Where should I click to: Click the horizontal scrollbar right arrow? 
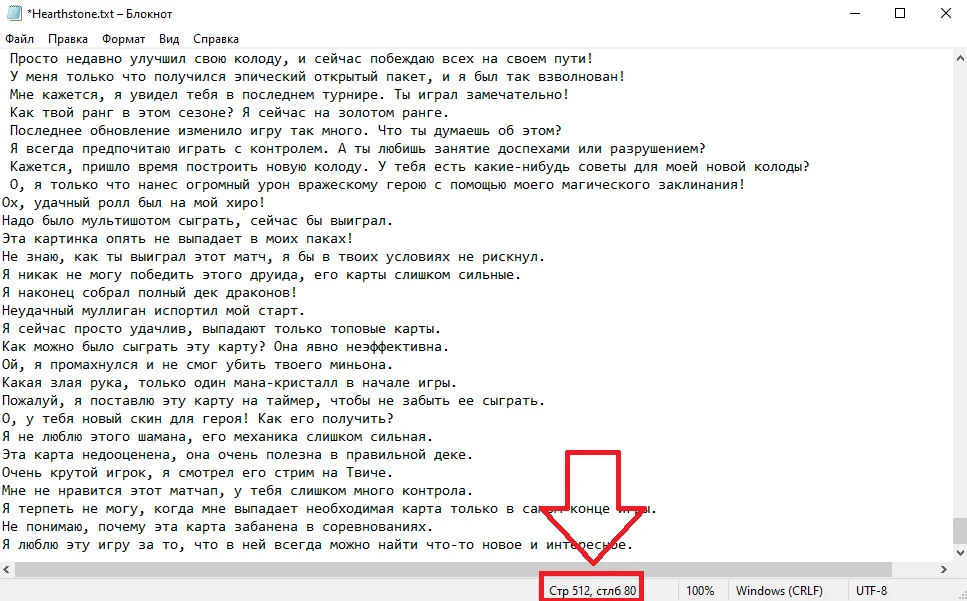click(944, 570)
